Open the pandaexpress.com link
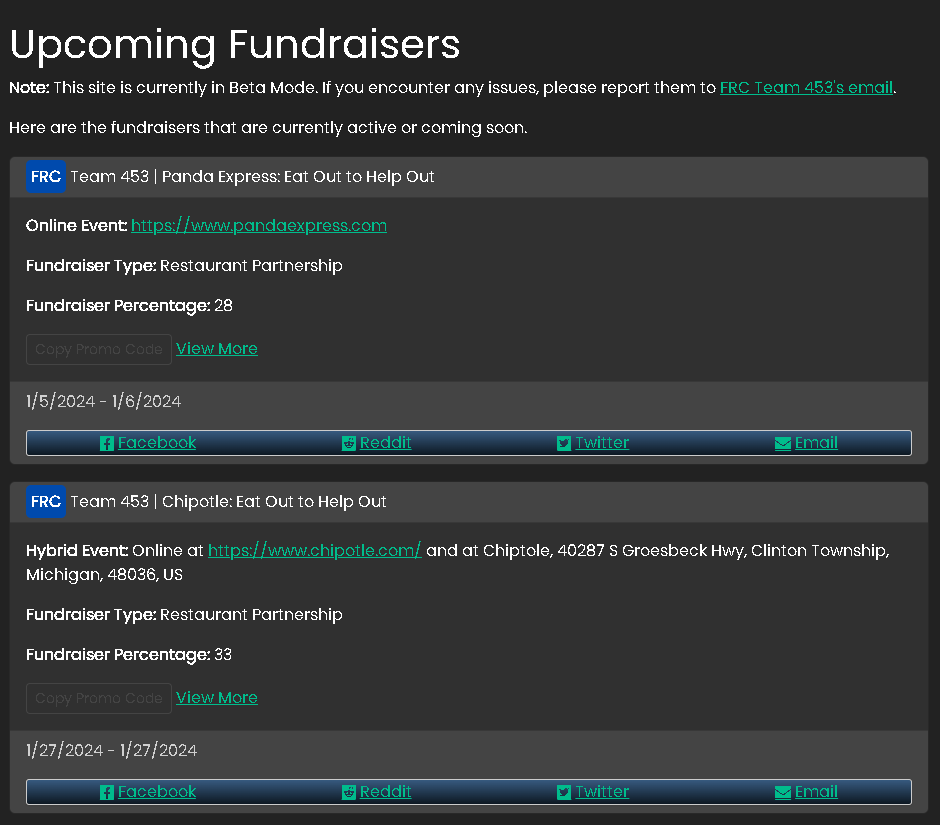Image resolution: width=940 pixels, height=825 pixels. (x=259, y=225)
